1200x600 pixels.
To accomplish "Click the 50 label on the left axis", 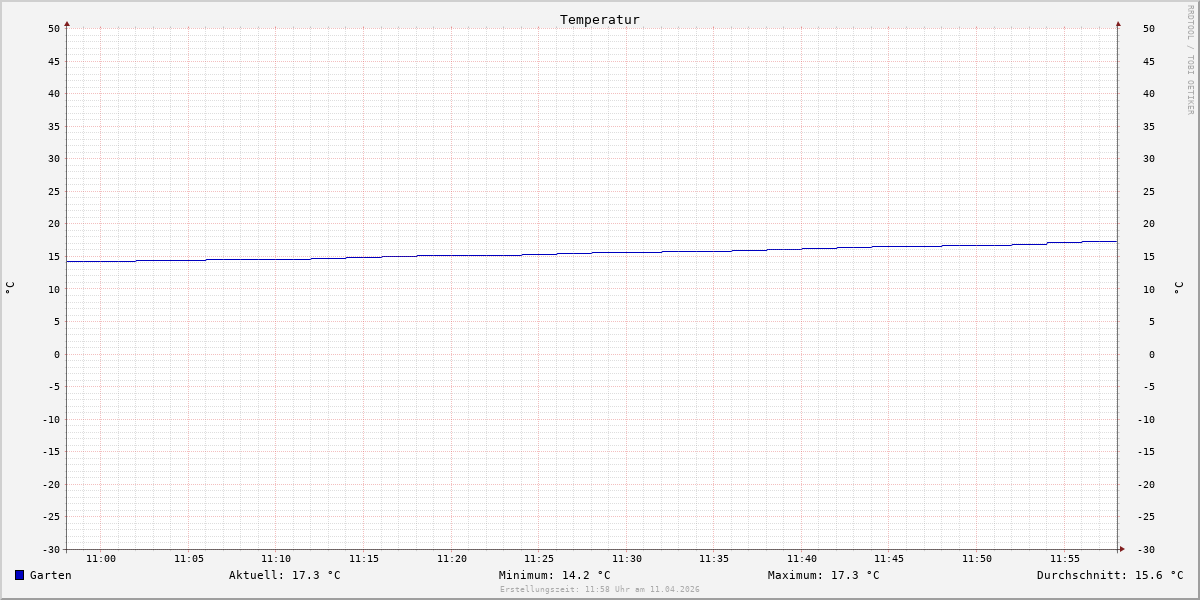I will point(54,29).
